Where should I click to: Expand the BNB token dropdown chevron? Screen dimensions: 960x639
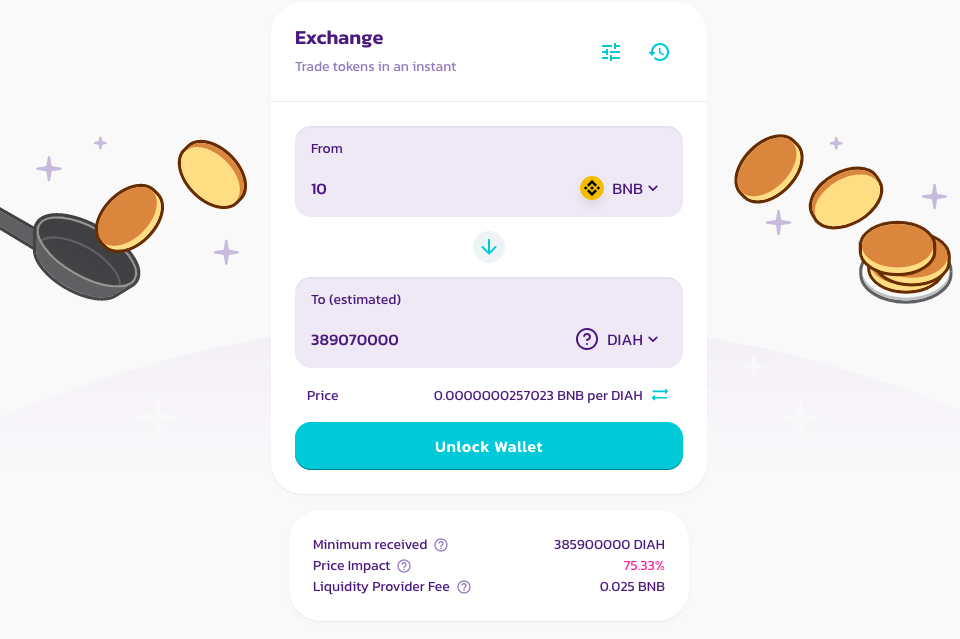653,189
